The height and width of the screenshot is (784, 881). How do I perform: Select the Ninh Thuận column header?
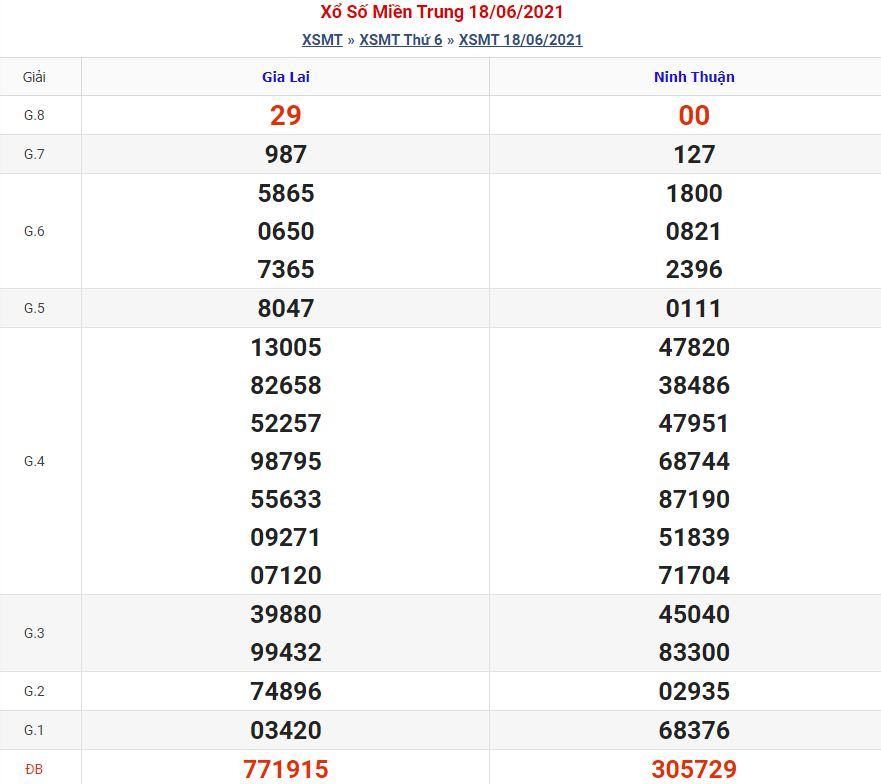[694, 77]
